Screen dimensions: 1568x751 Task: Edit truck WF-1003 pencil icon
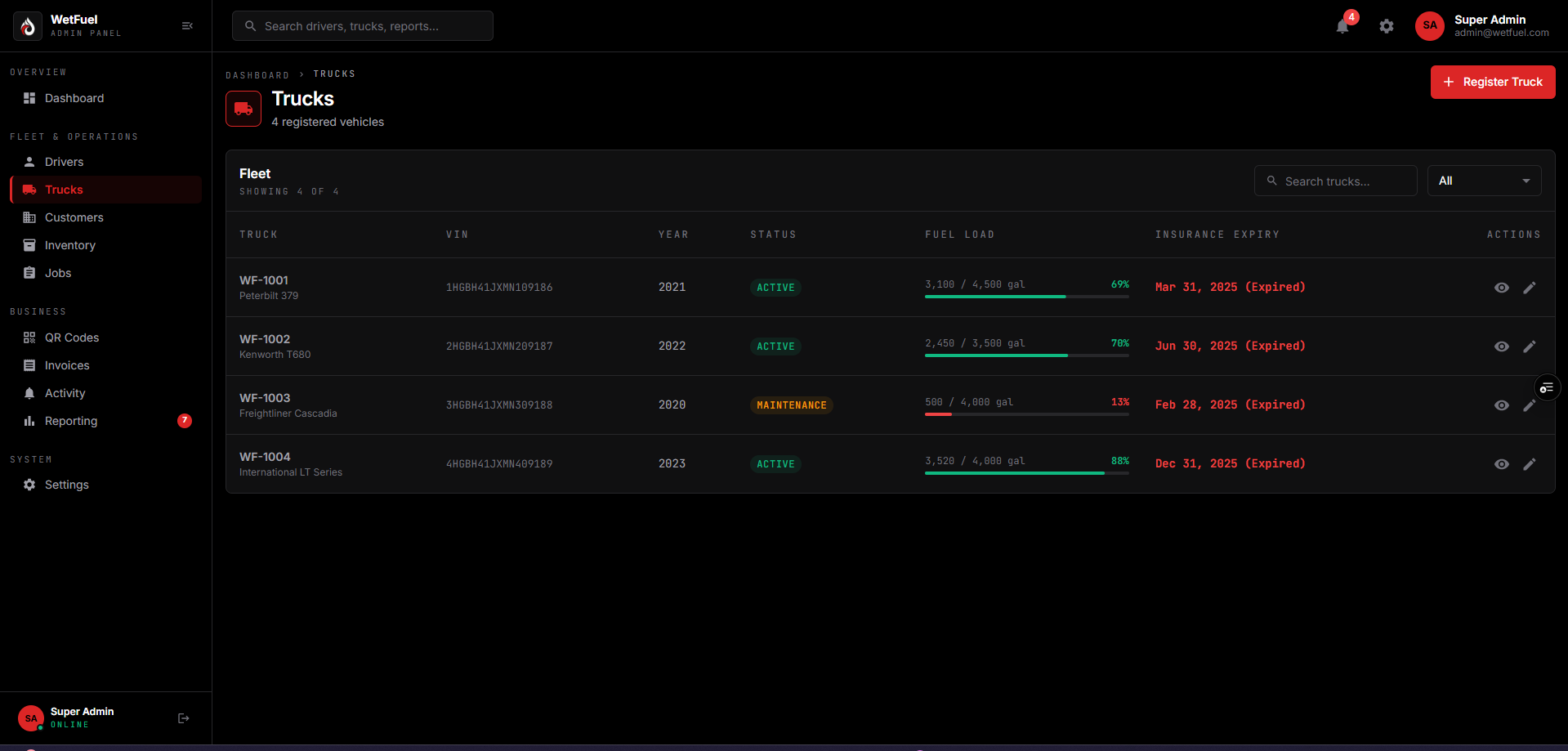(x=1529, y=406)
